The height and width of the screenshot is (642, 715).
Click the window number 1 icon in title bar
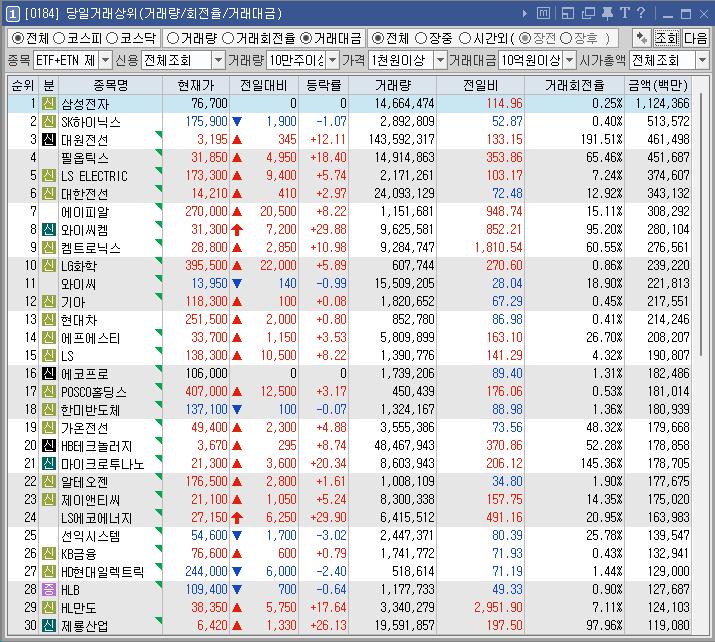(12, 14)
